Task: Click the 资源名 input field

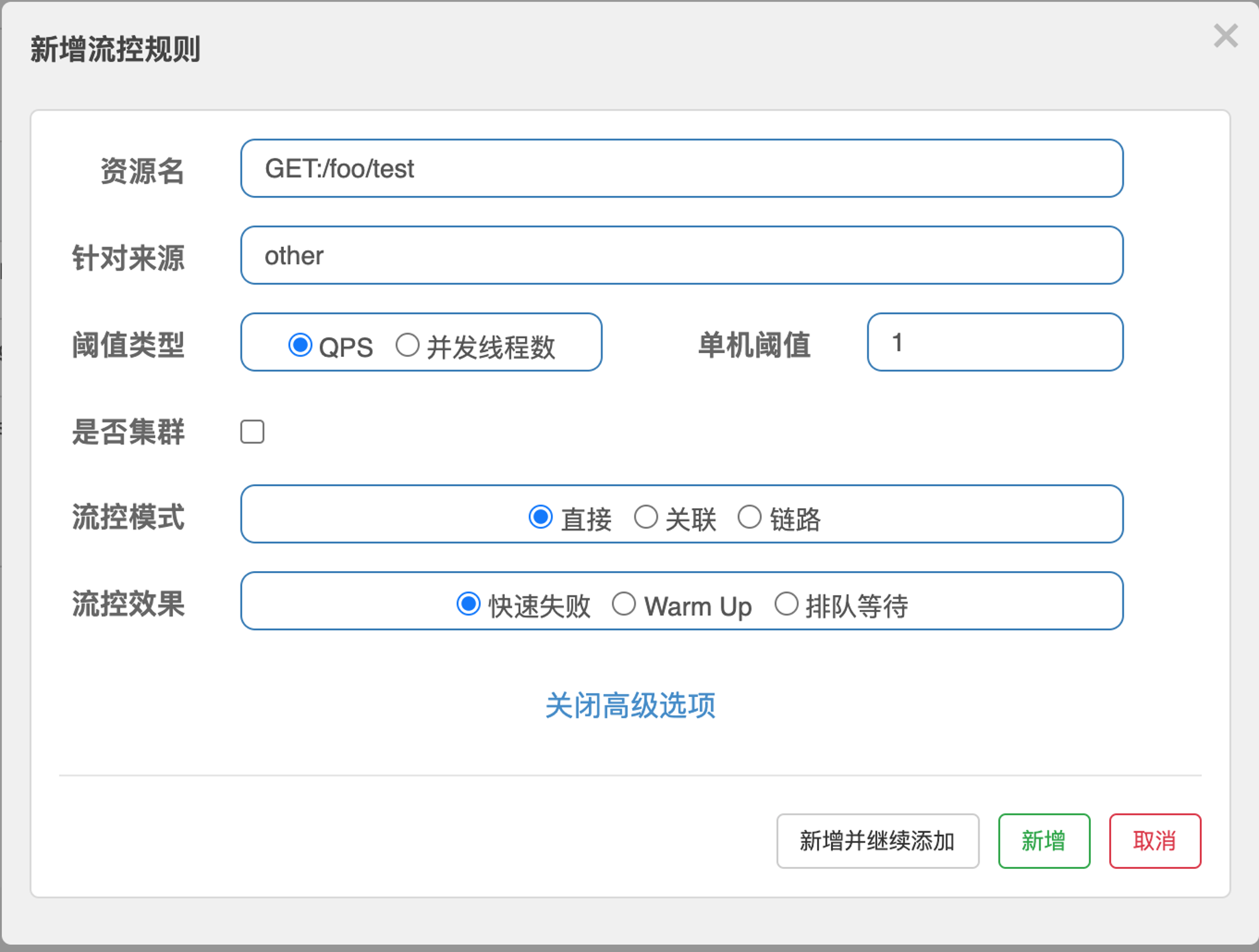Action: 682,168
